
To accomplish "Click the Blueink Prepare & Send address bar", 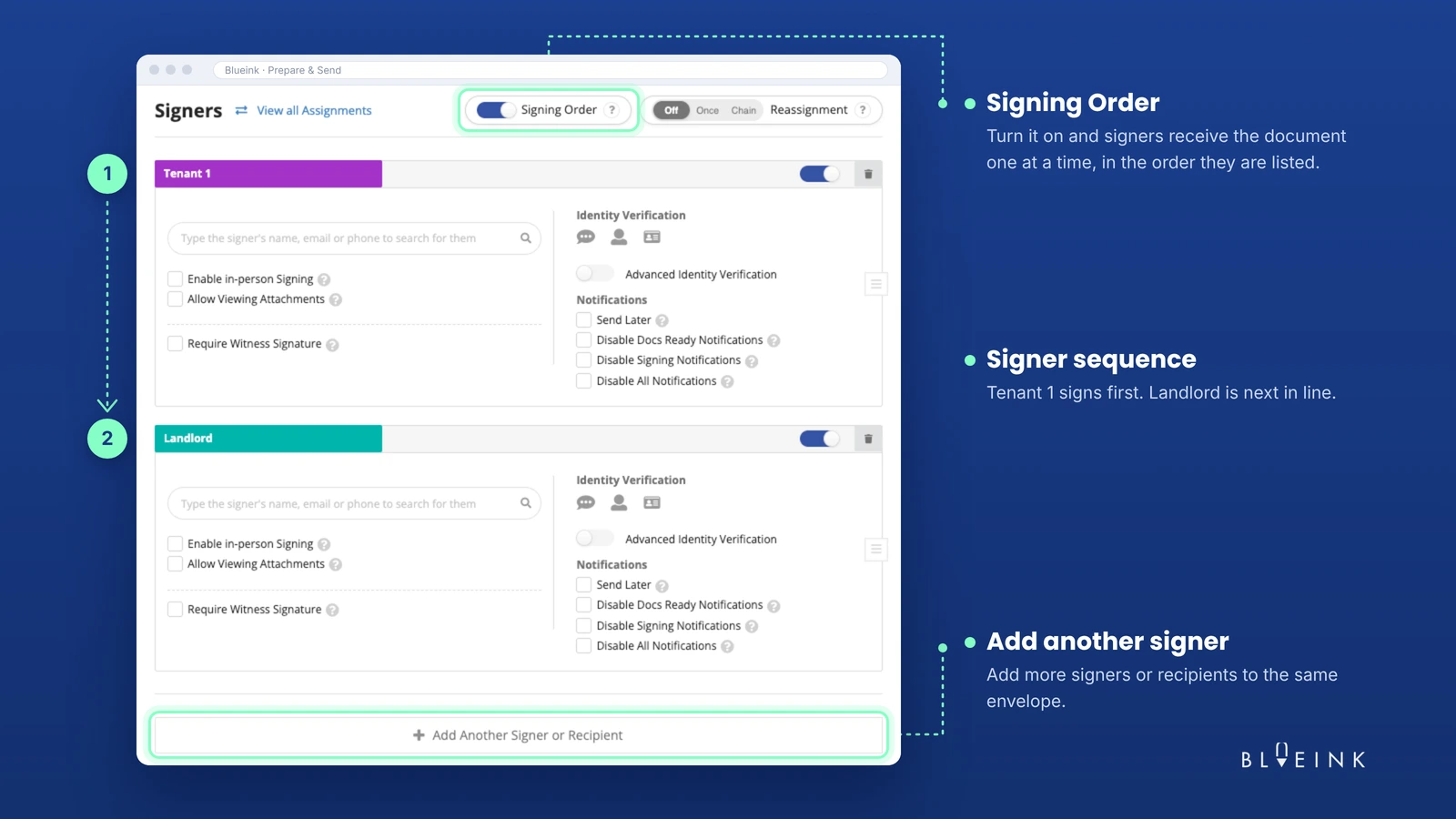I will click(x=550, y=70).
